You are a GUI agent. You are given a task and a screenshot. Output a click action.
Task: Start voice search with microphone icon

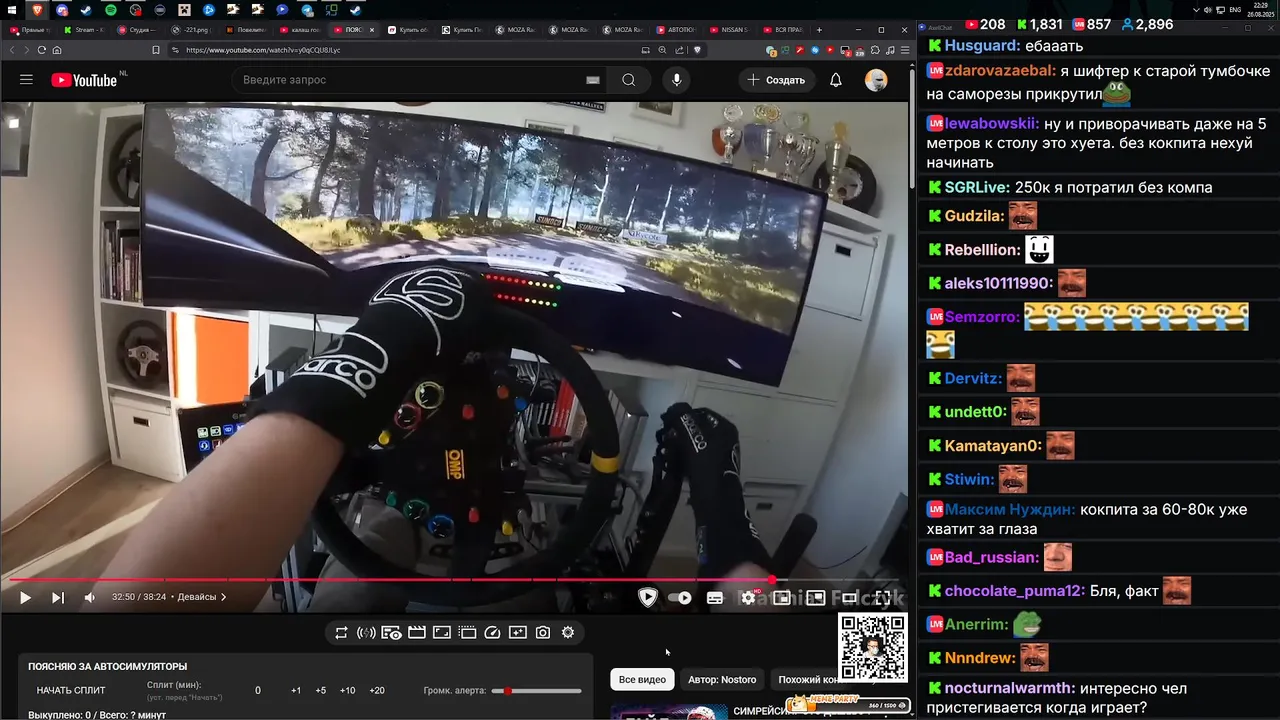click(677, 80)
